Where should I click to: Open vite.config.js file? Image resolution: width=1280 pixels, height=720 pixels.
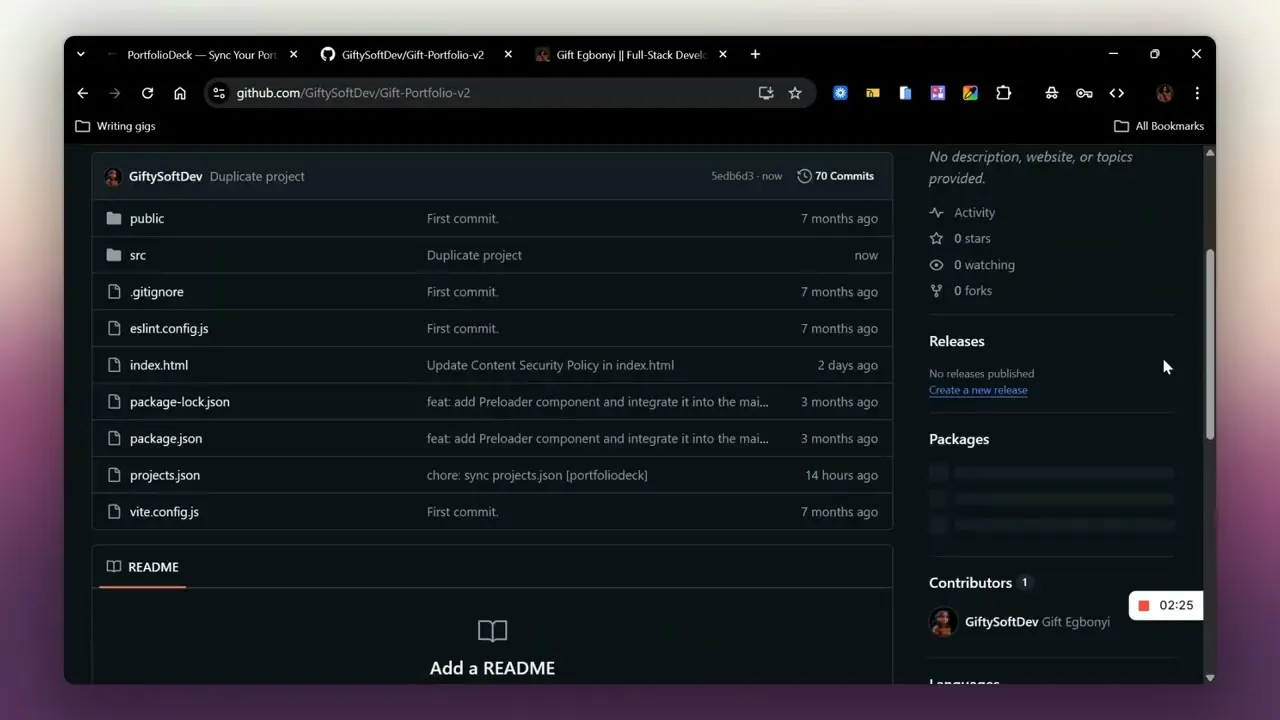click(164, 512)
